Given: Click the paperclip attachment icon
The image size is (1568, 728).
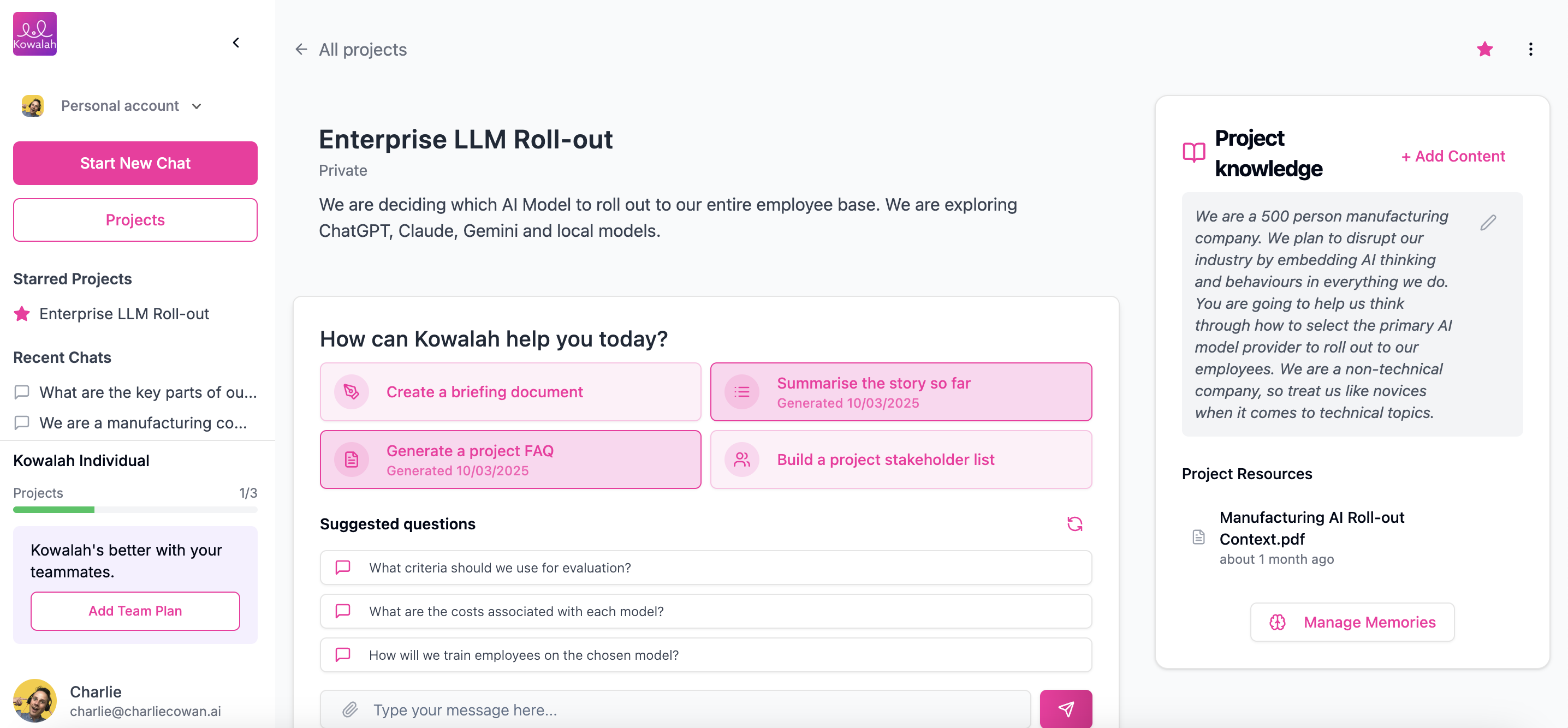Looking at the screenshot, I should point(349,709).
